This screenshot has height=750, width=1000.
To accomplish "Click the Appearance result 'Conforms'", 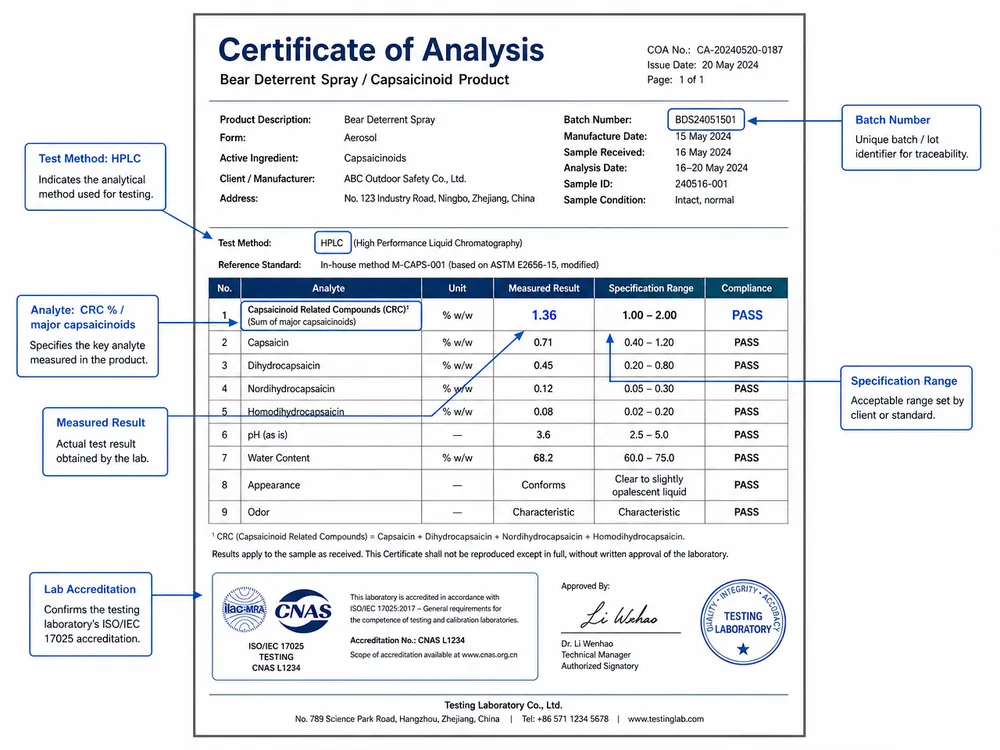I will 543,485.
